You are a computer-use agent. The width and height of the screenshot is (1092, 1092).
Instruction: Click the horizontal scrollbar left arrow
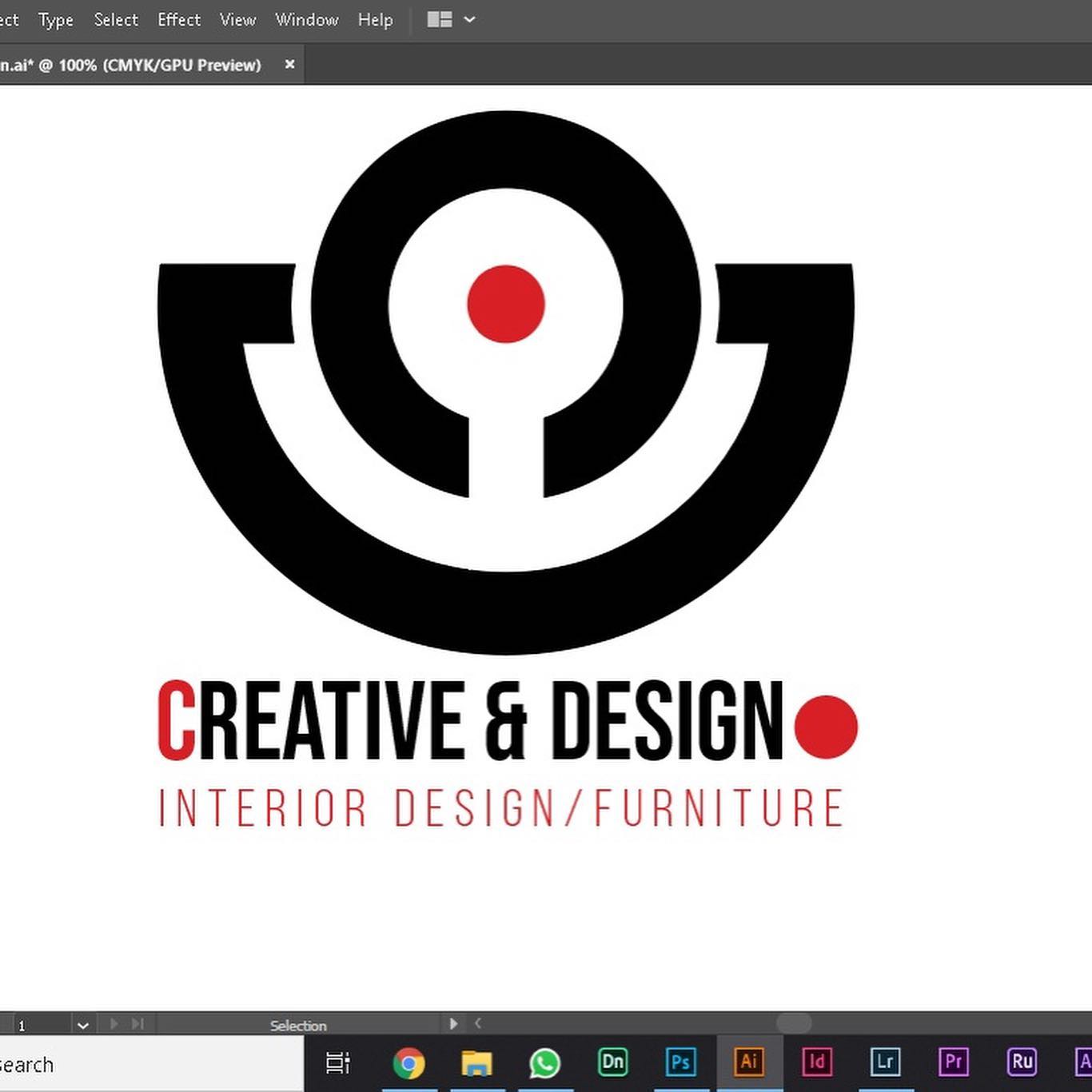pyautogui.click(x=477, y=1023)
